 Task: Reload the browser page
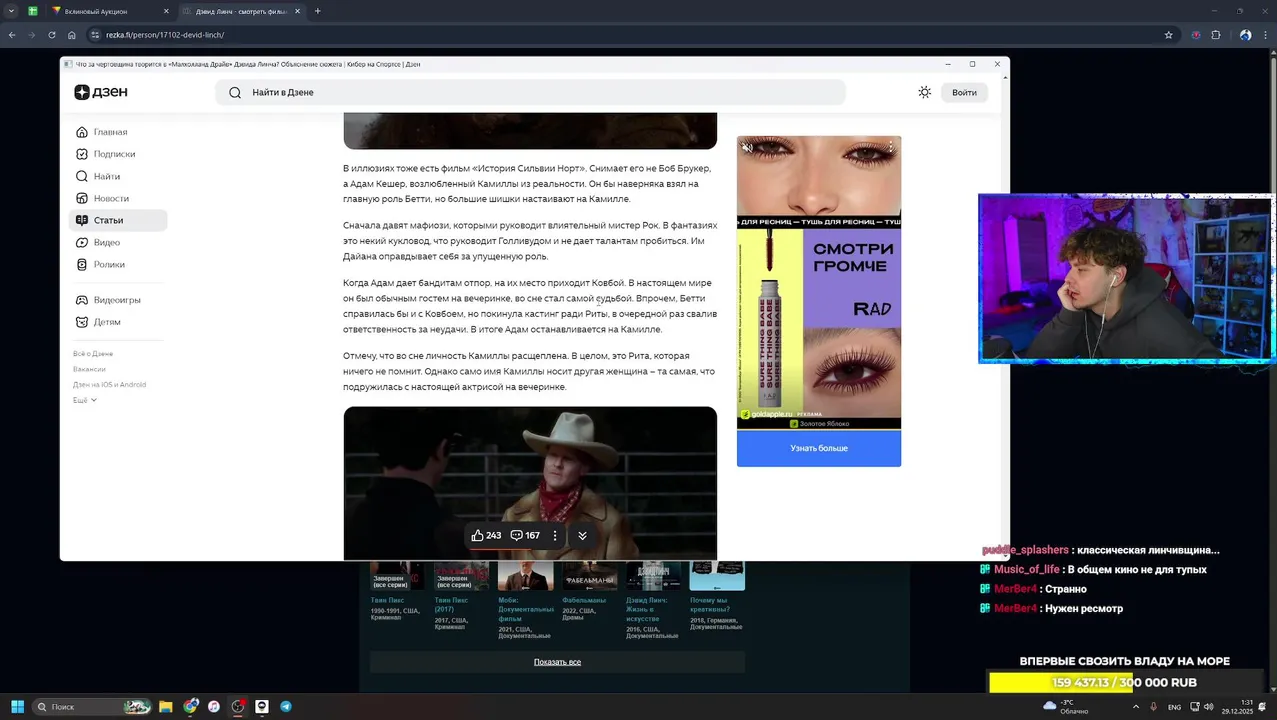click(52, 35)
